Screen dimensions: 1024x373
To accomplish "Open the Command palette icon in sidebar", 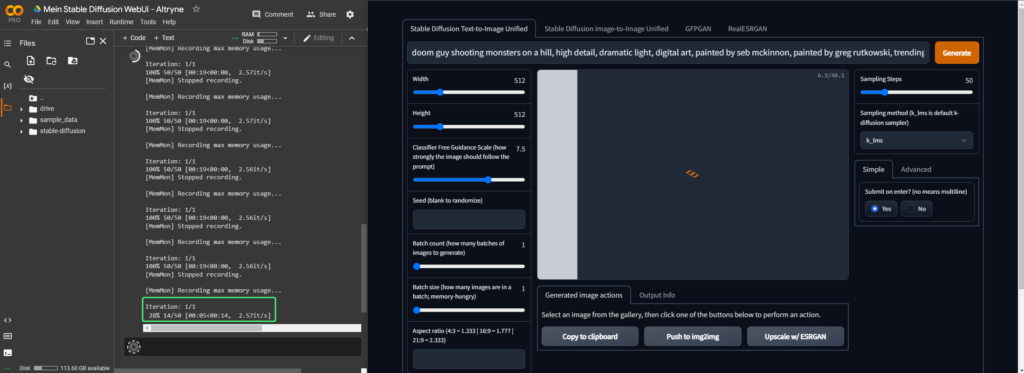I will click(x=8, y=336).
